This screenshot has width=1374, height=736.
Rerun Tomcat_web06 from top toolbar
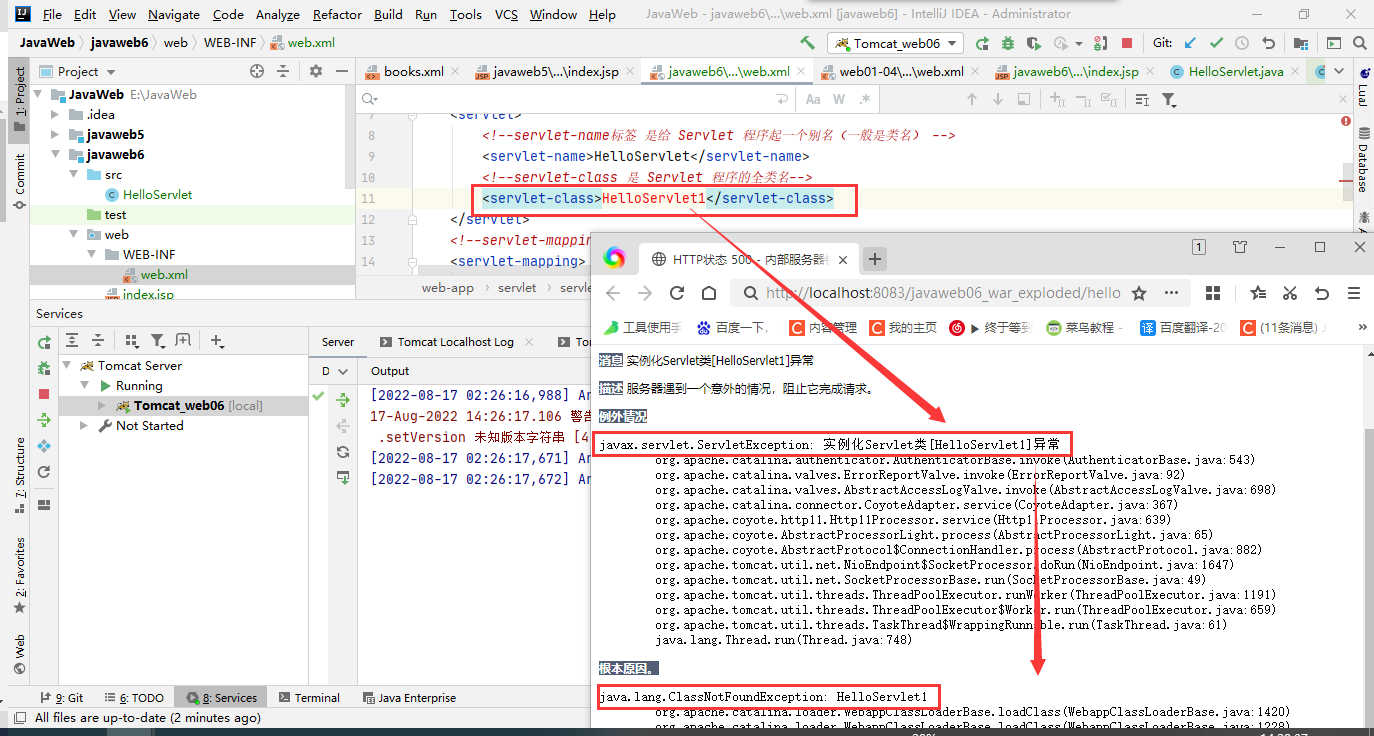point(983,43)
